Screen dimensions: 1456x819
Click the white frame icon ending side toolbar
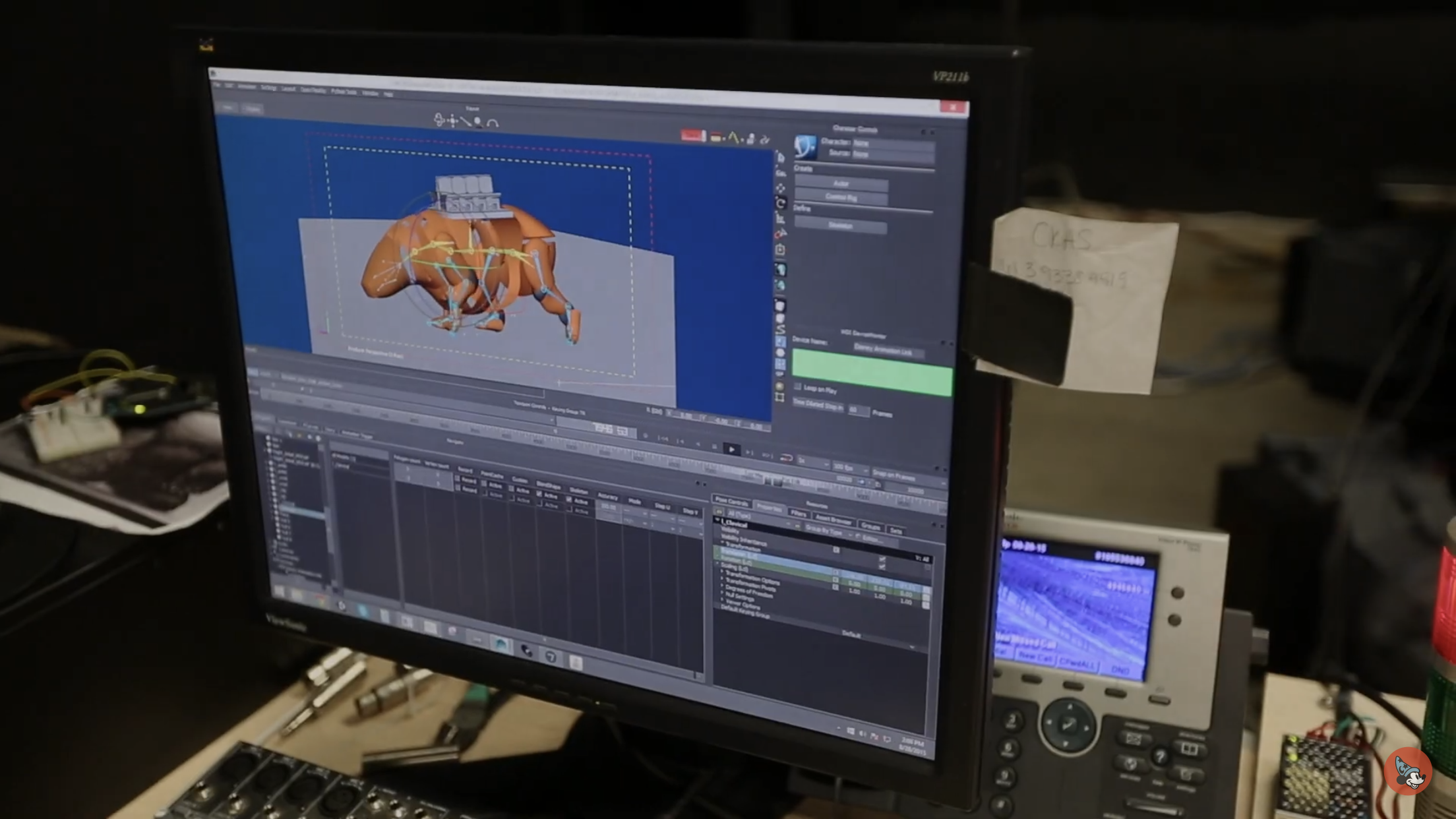point(780,397)
